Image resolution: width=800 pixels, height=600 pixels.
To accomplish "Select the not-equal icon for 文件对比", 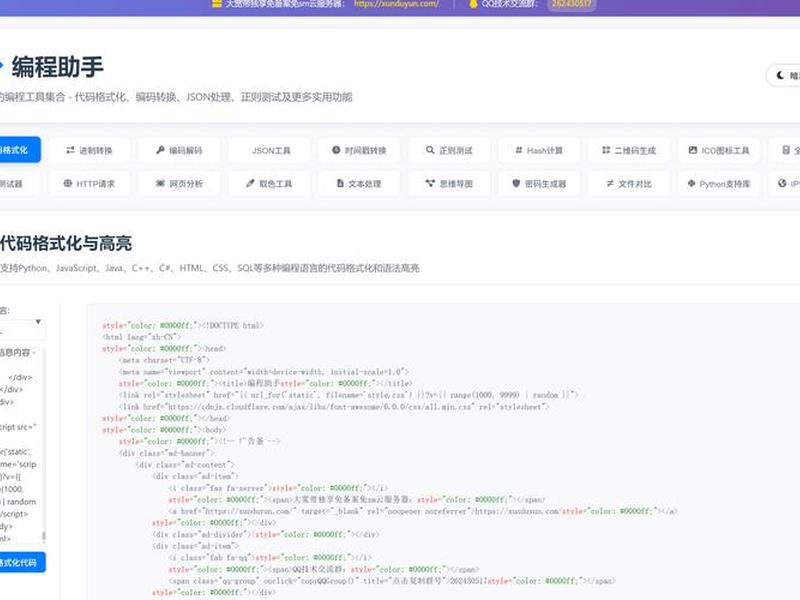I will tap(610, 183).
